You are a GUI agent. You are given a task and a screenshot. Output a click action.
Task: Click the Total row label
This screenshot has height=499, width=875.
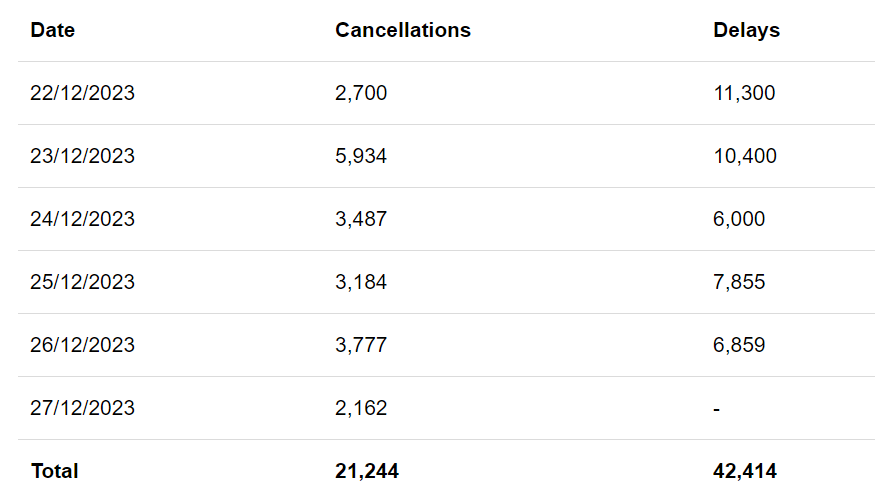pos(55,471)
